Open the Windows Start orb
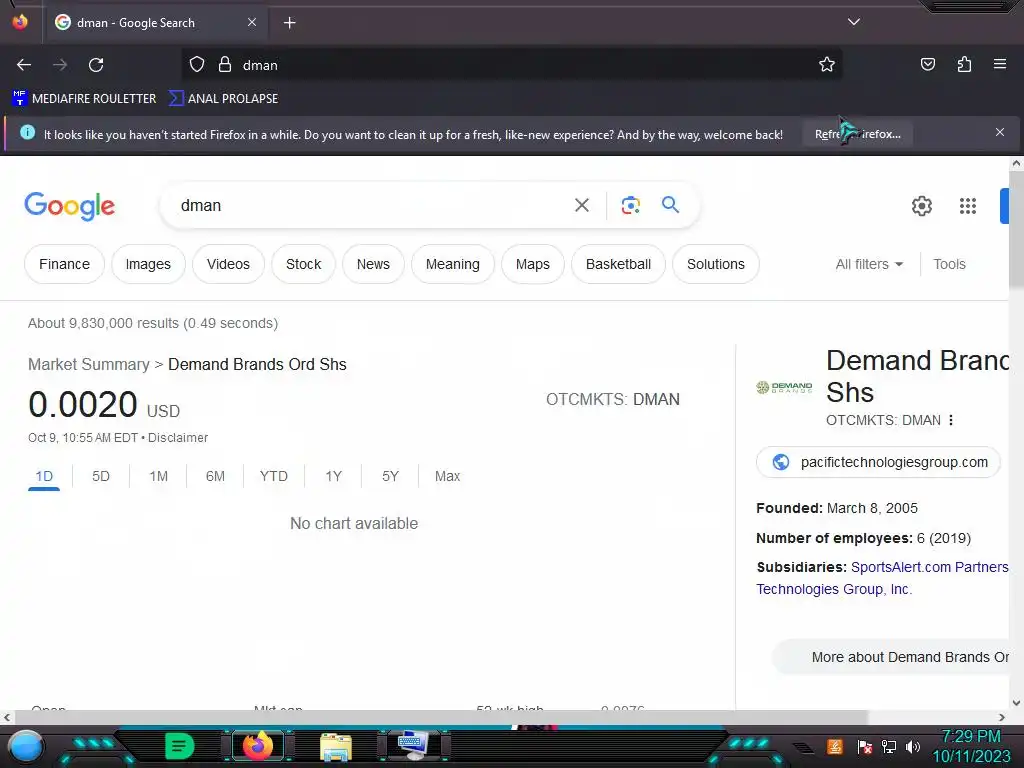 coord(25,746)
